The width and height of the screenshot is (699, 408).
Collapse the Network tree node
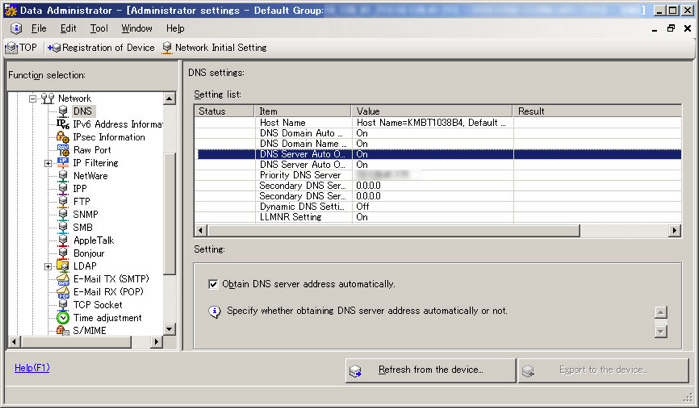tap(33, 99)
